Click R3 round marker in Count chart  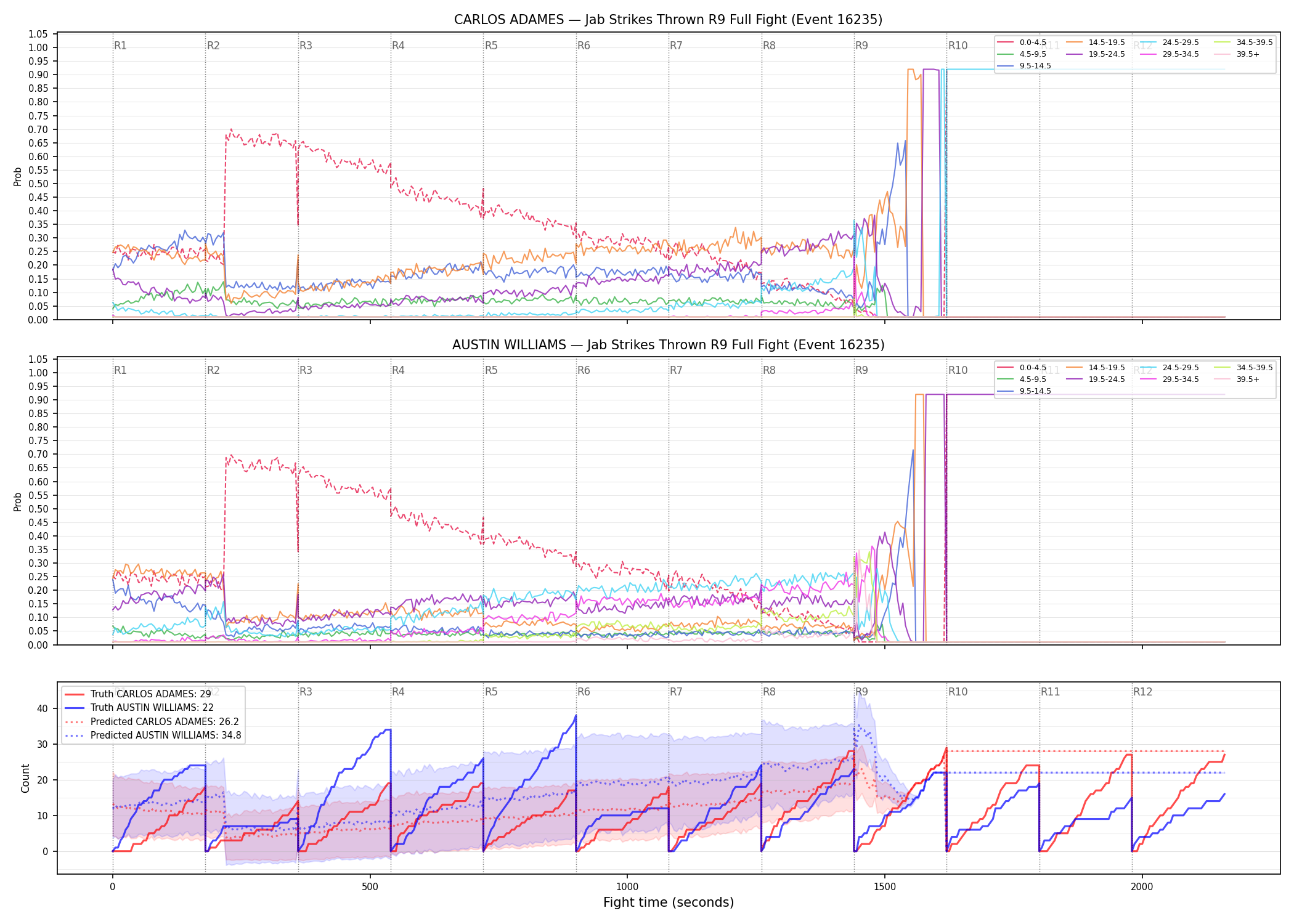pos(306,692)
